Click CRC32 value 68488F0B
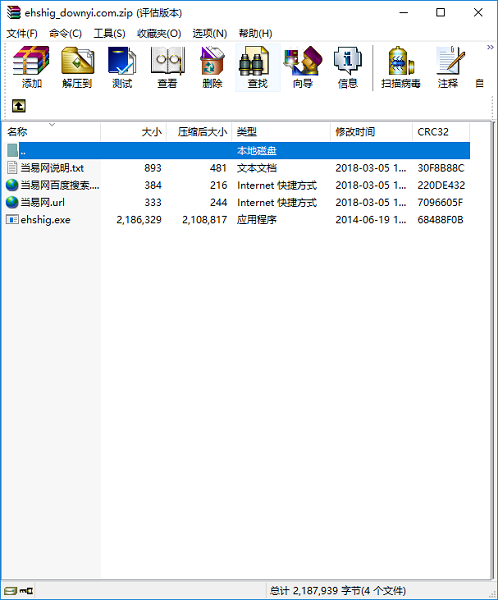Image resolution: width=498 pixels, height=600 pixels. [x=440, y=220]
